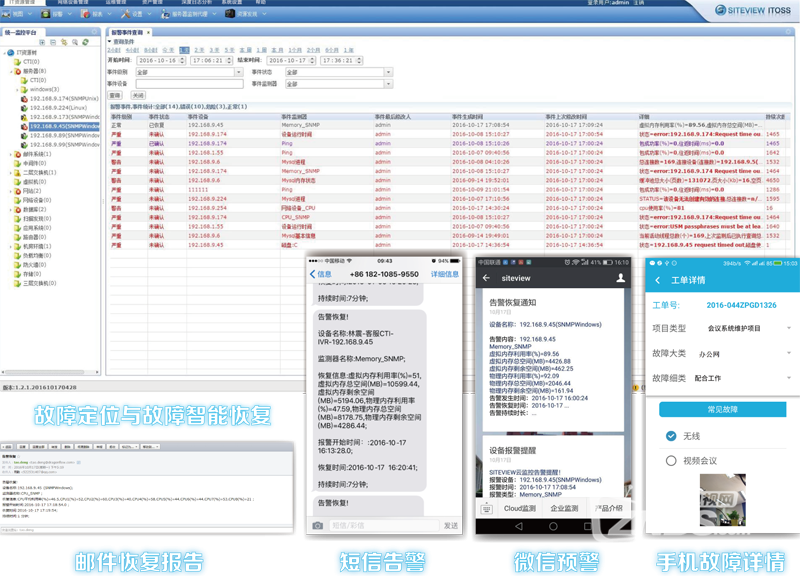Select the highlighted 192.168.9.45 tree node
Viewport: 800px width, 576px height.
pyautogui.click(x=64, y=127)
